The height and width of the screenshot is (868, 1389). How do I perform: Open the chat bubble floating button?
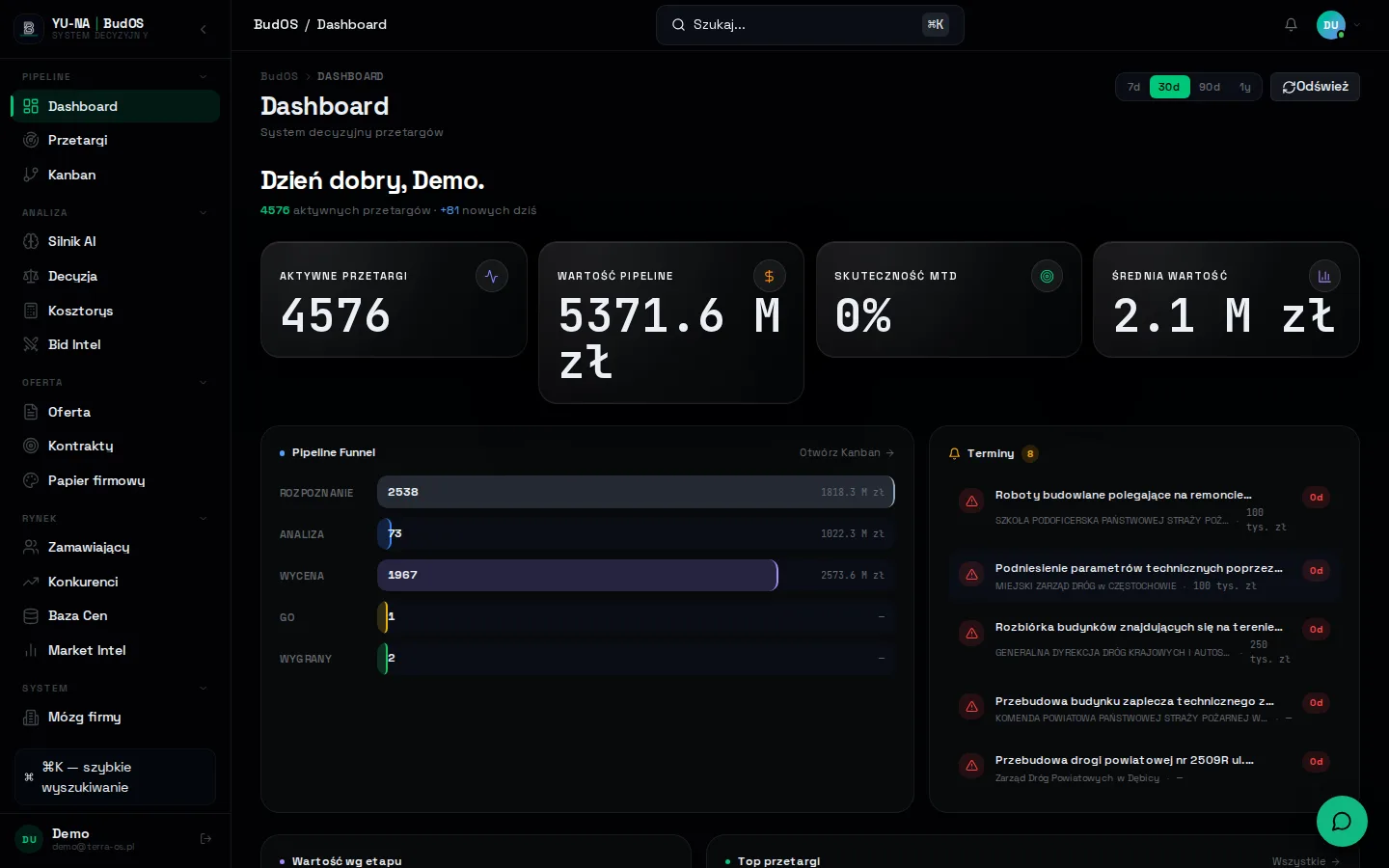[1342, 821]
